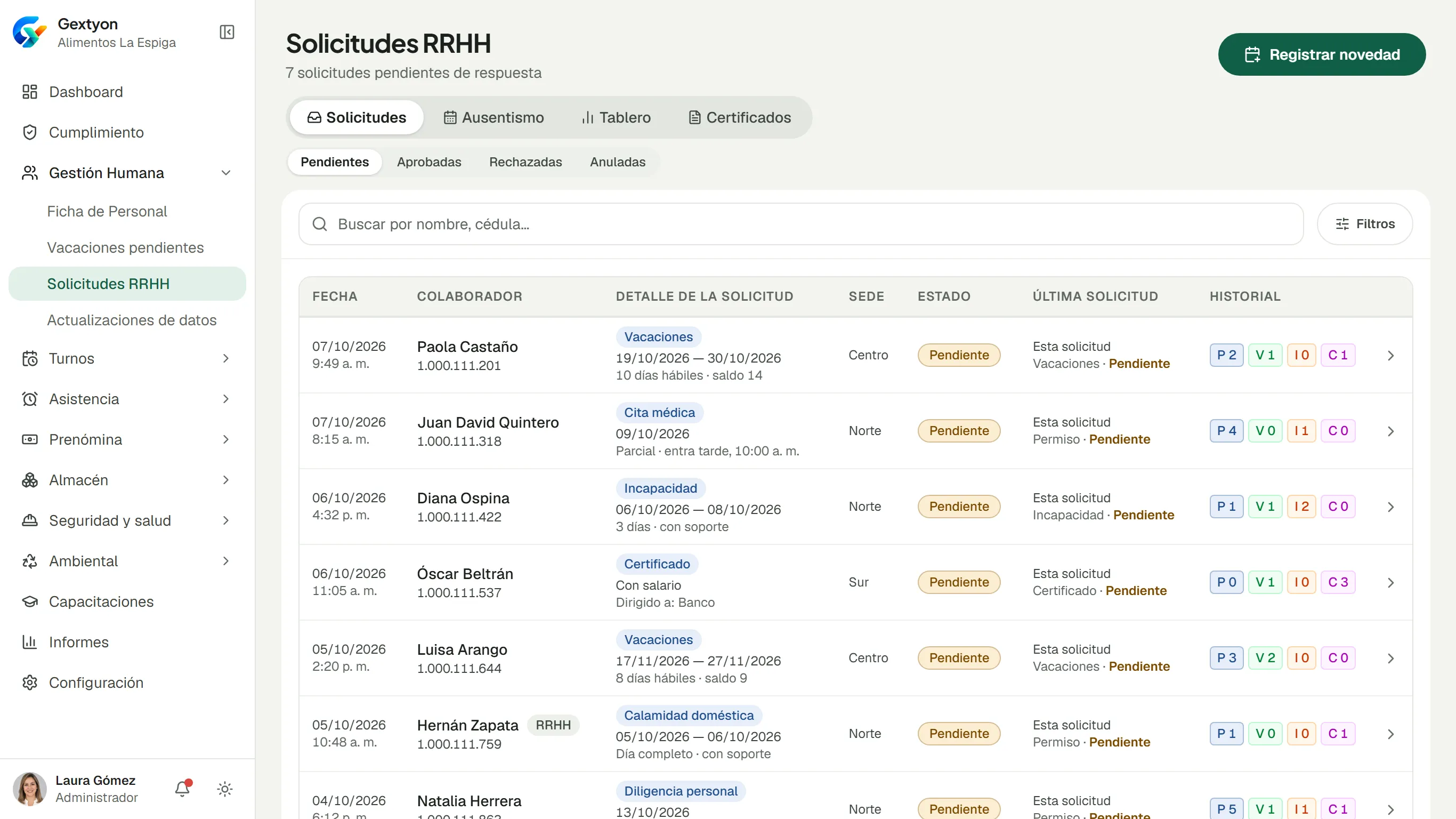Switch to the Ausentismo tab
1456x819 pixels.
coord(494,118)
